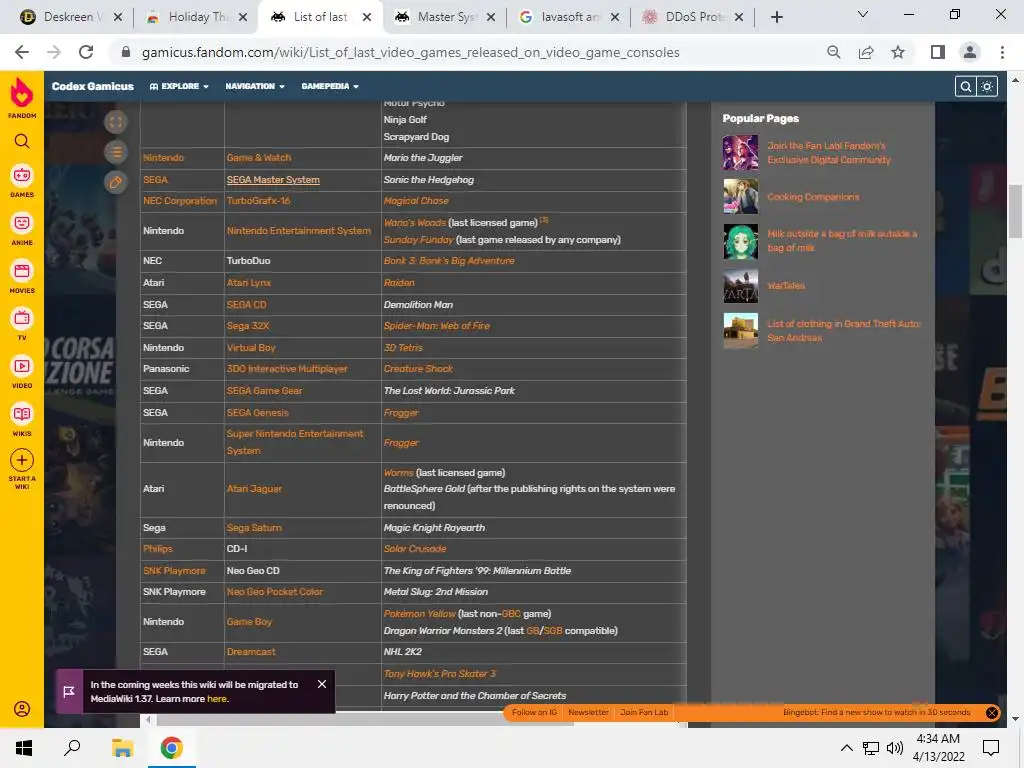1024x768 pixels.
Task: Open the tab search chevron
Action: coord(863,14)
